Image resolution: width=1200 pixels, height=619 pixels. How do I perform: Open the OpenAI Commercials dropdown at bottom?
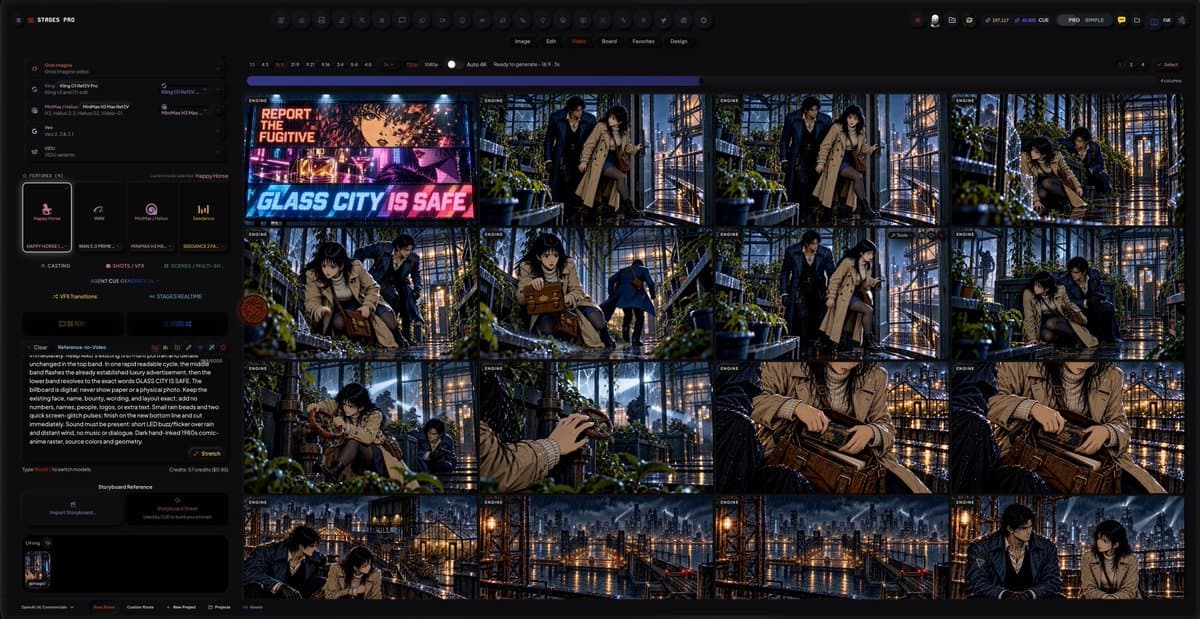pos(50,607)
